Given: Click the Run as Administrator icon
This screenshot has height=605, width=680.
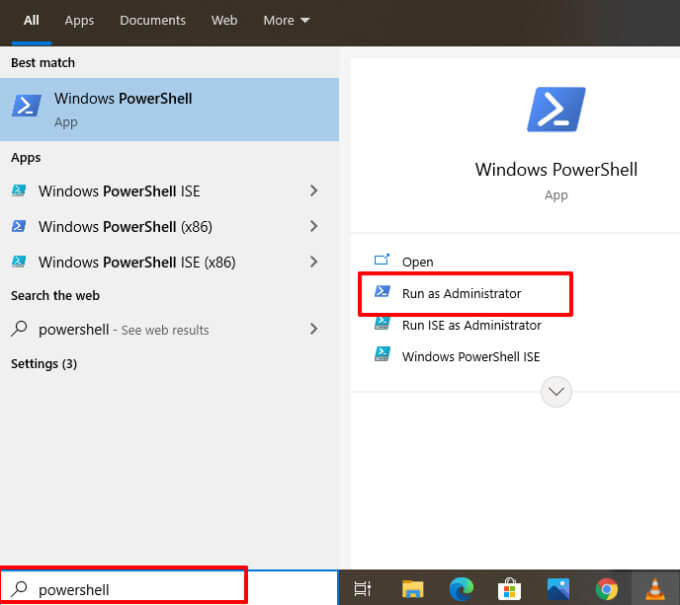Looking at the screenshot, I should (x=382, y=291).
